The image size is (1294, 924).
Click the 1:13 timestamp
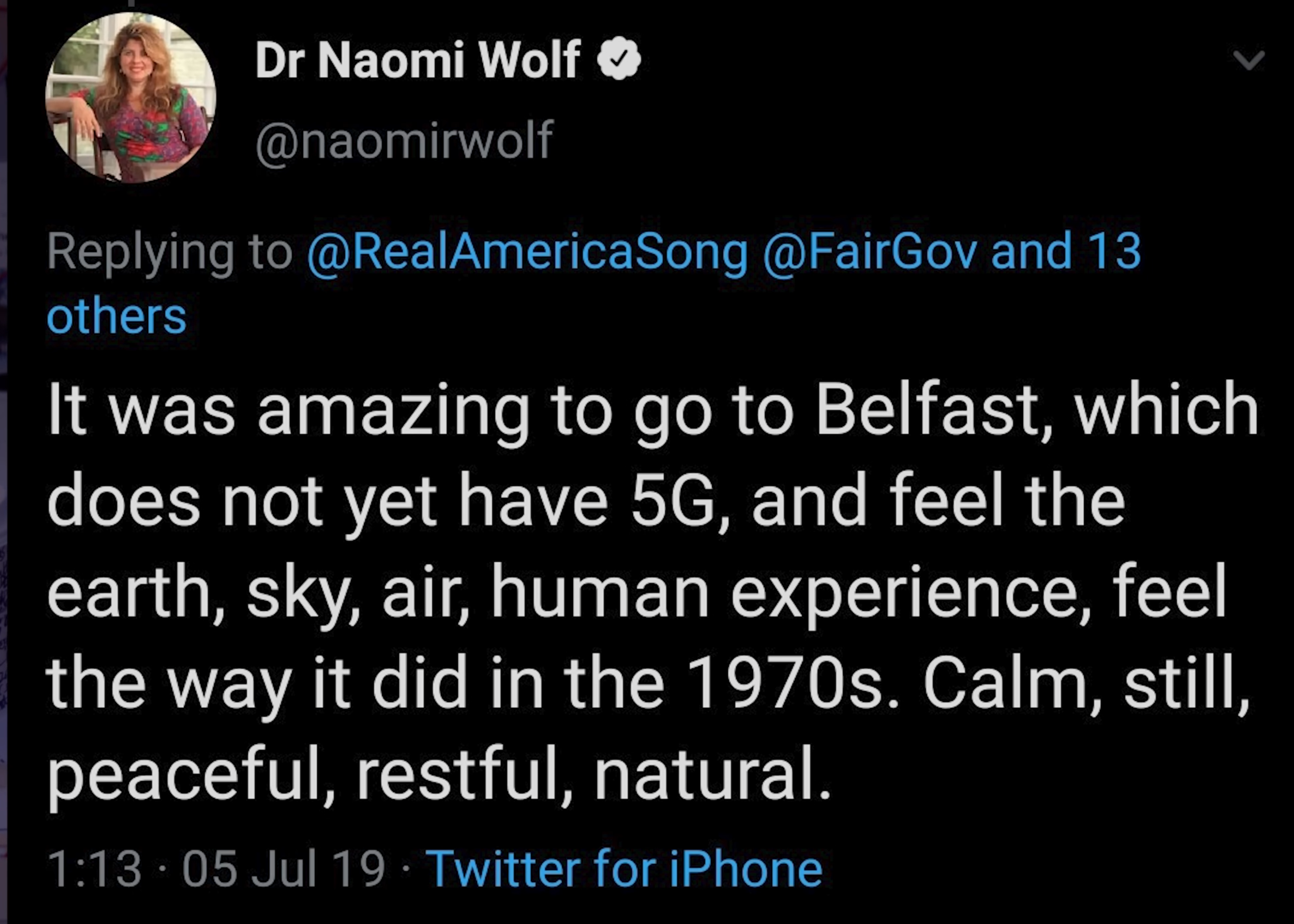(x=94, y=868)
